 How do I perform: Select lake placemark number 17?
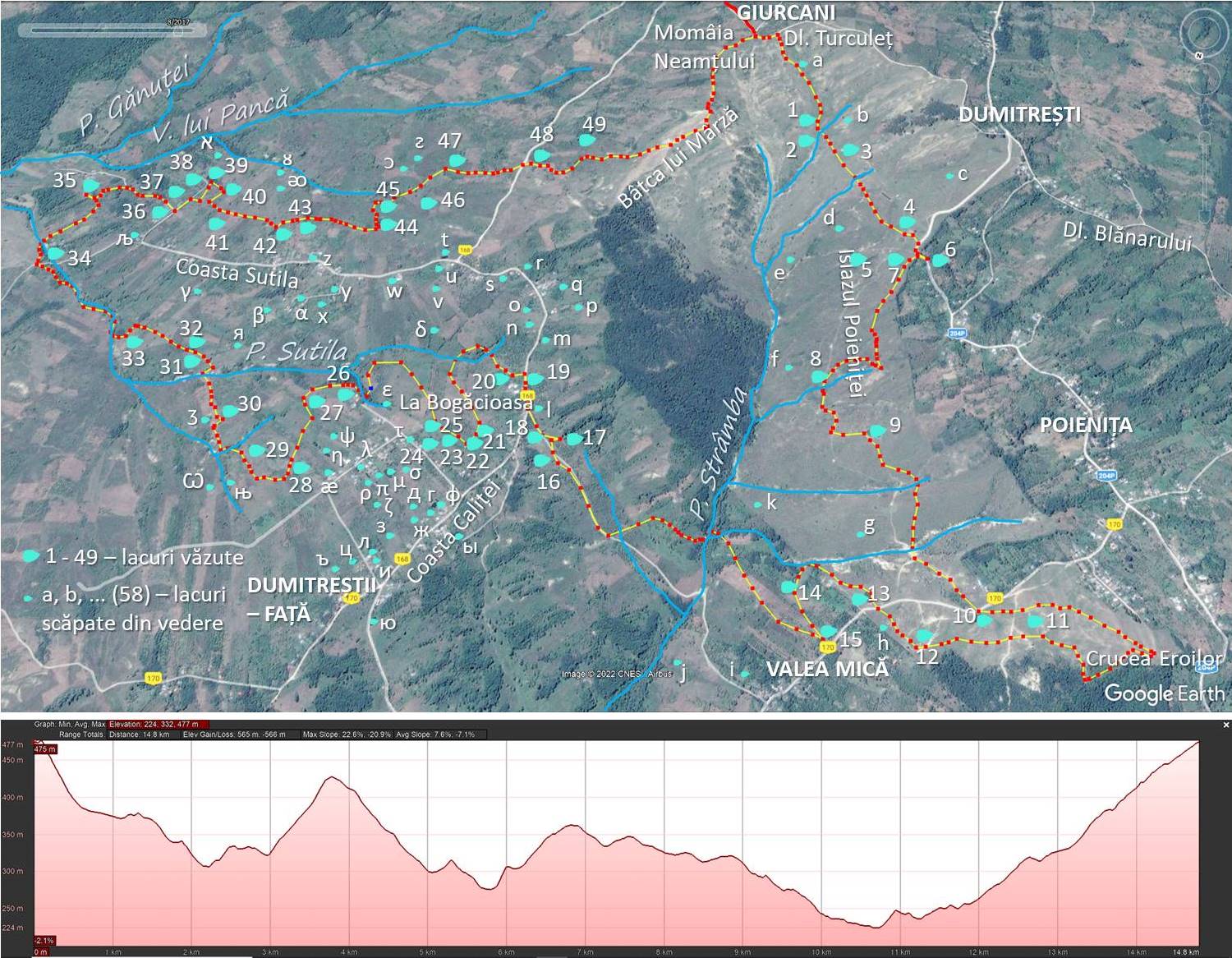574,440
